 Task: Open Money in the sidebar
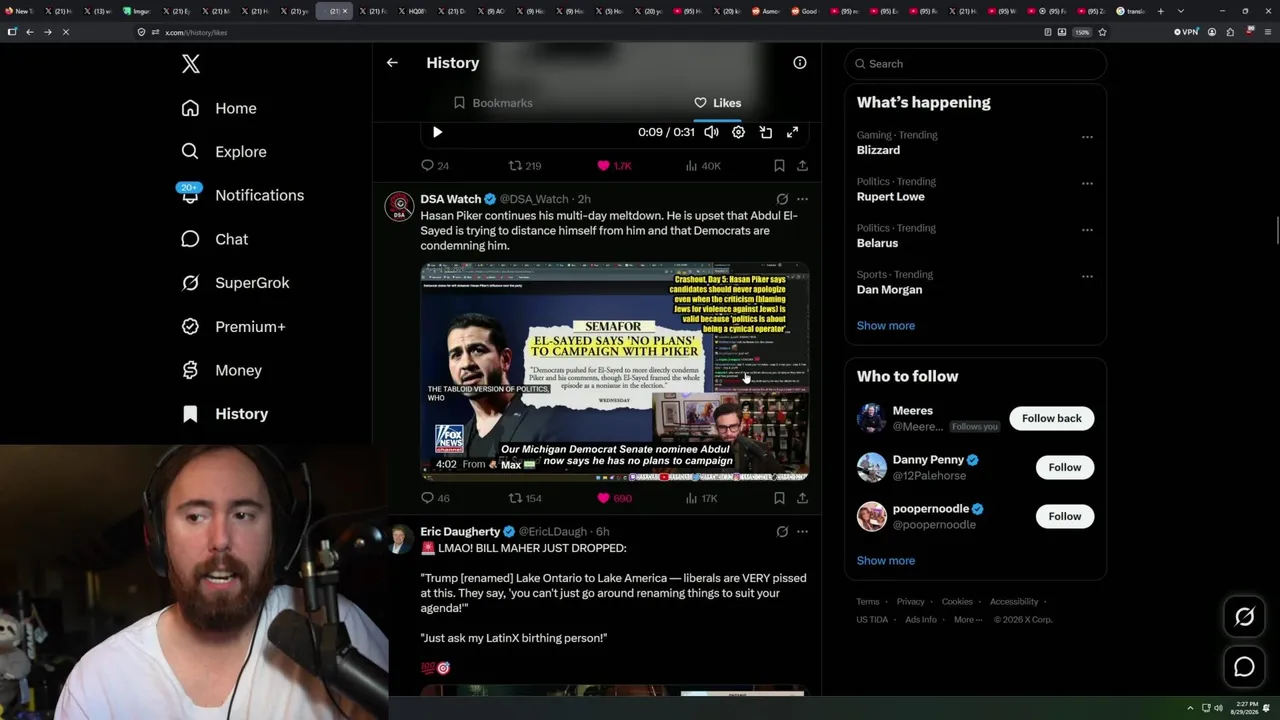coord(221,370)
